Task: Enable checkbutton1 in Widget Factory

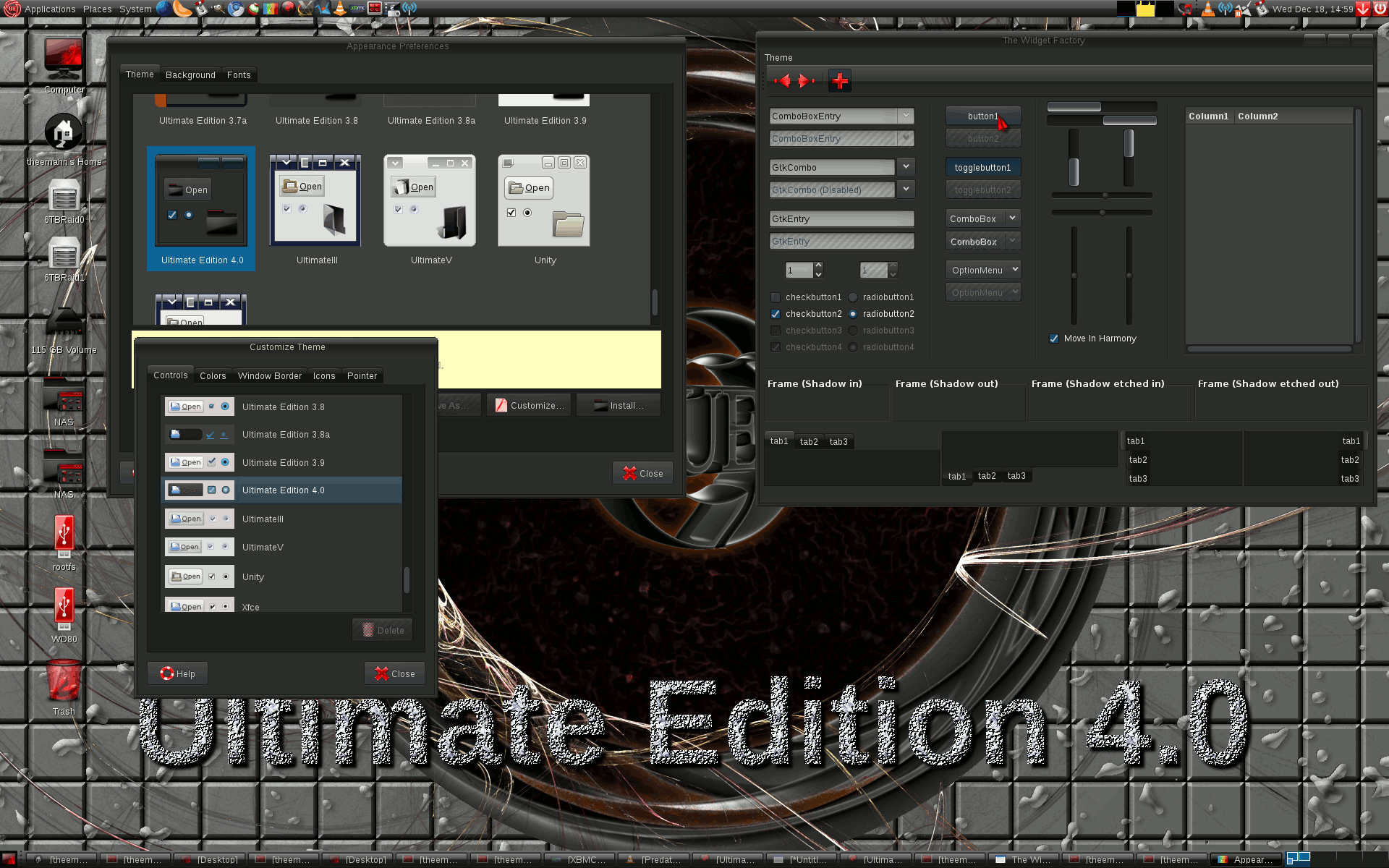Action: tap(776, 297)
